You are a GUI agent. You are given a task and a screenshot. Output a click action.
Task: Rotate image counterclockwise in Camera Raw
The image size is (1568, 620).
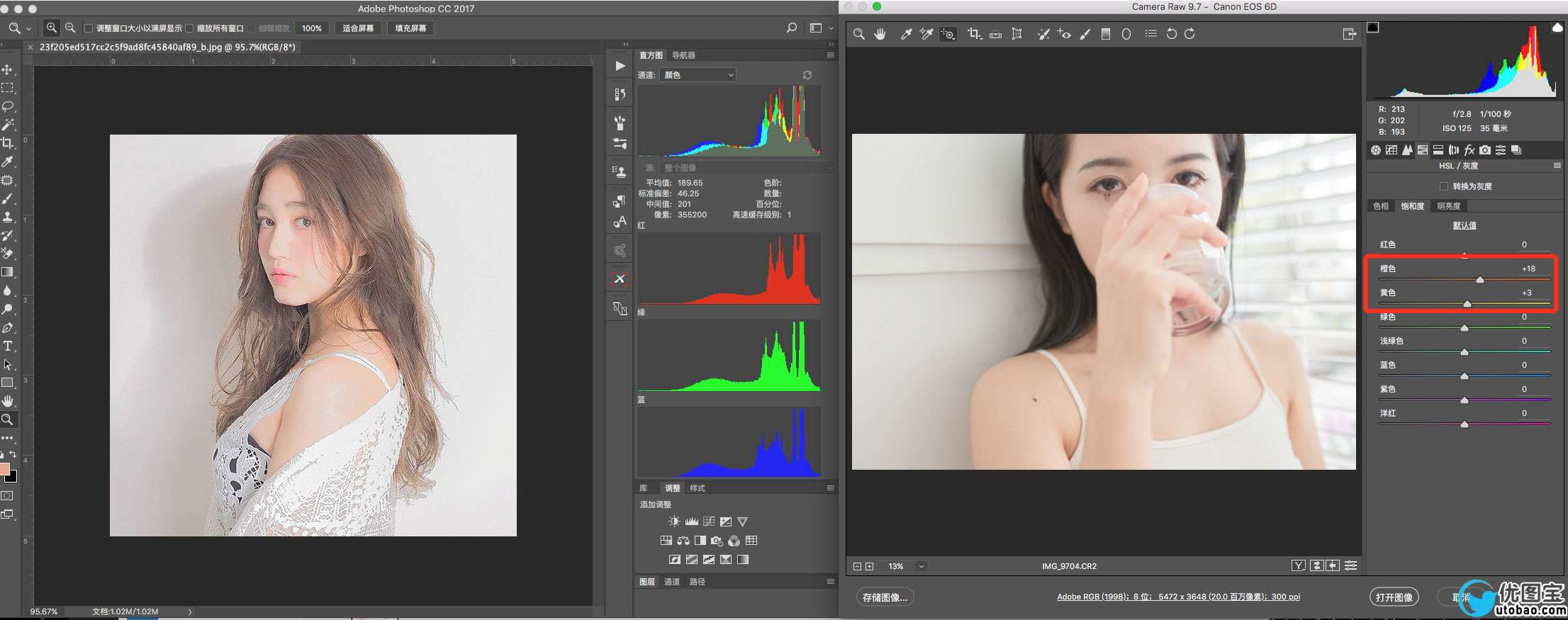click(1171, 34)
